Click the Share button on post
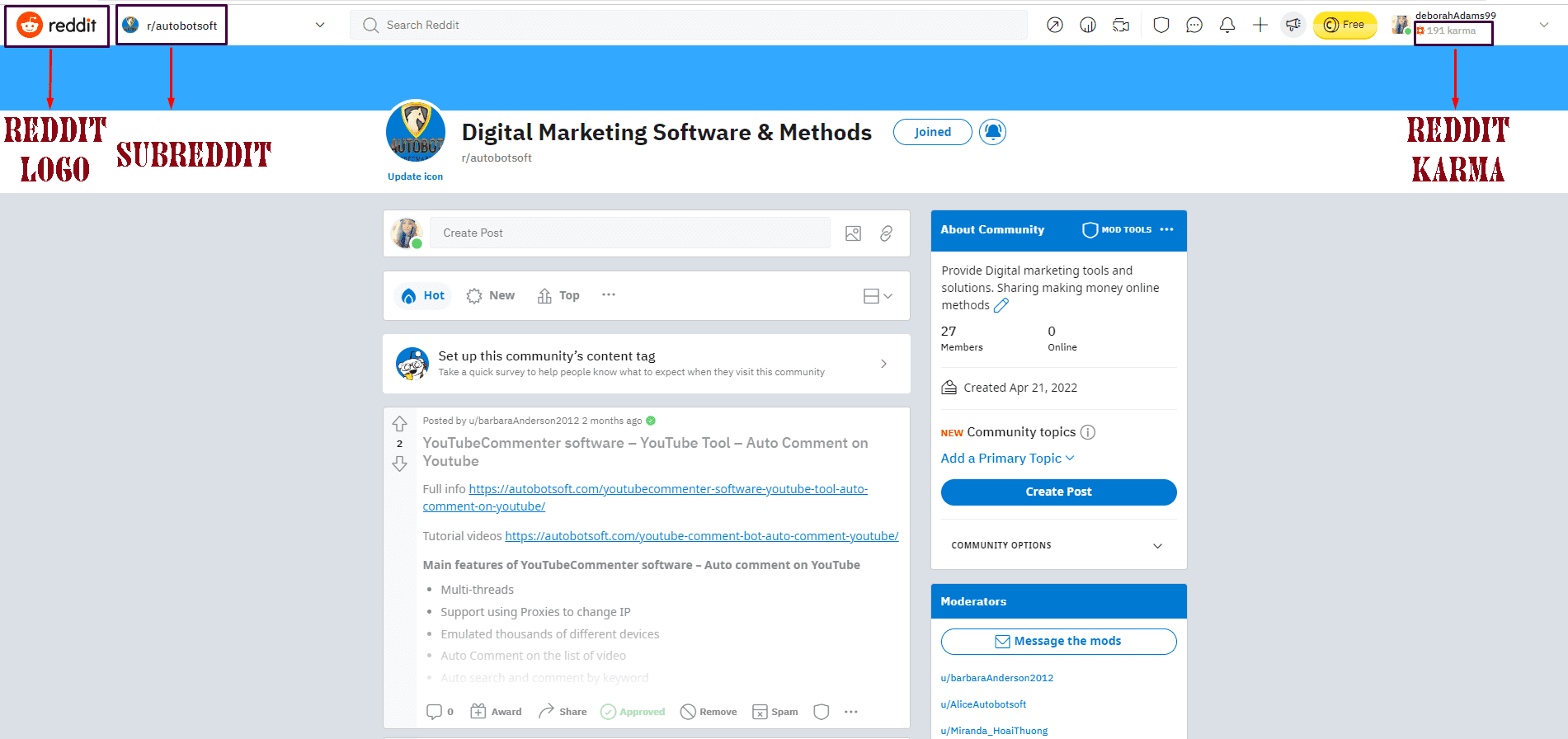 tap(563, 712)
